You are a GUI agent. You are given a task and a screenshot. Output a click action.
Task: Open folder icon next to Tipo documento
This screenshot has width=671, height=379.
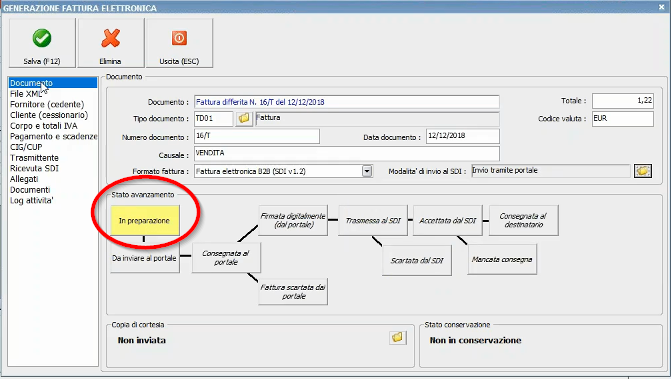click(x=244, y=118)
